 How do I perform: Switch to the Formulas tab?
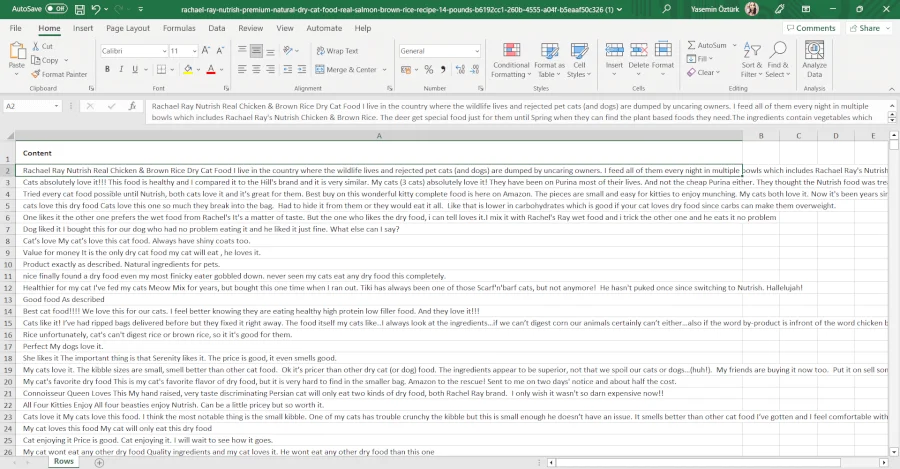pos(179,28)
